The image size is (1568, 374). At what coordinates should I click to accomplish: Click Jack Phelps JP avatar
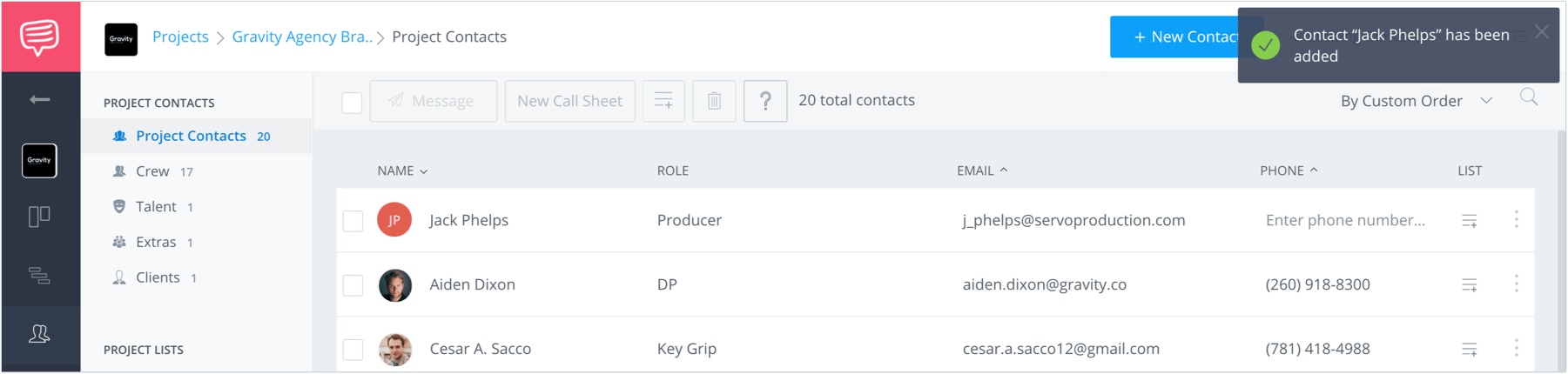click(x=394, y=220)
